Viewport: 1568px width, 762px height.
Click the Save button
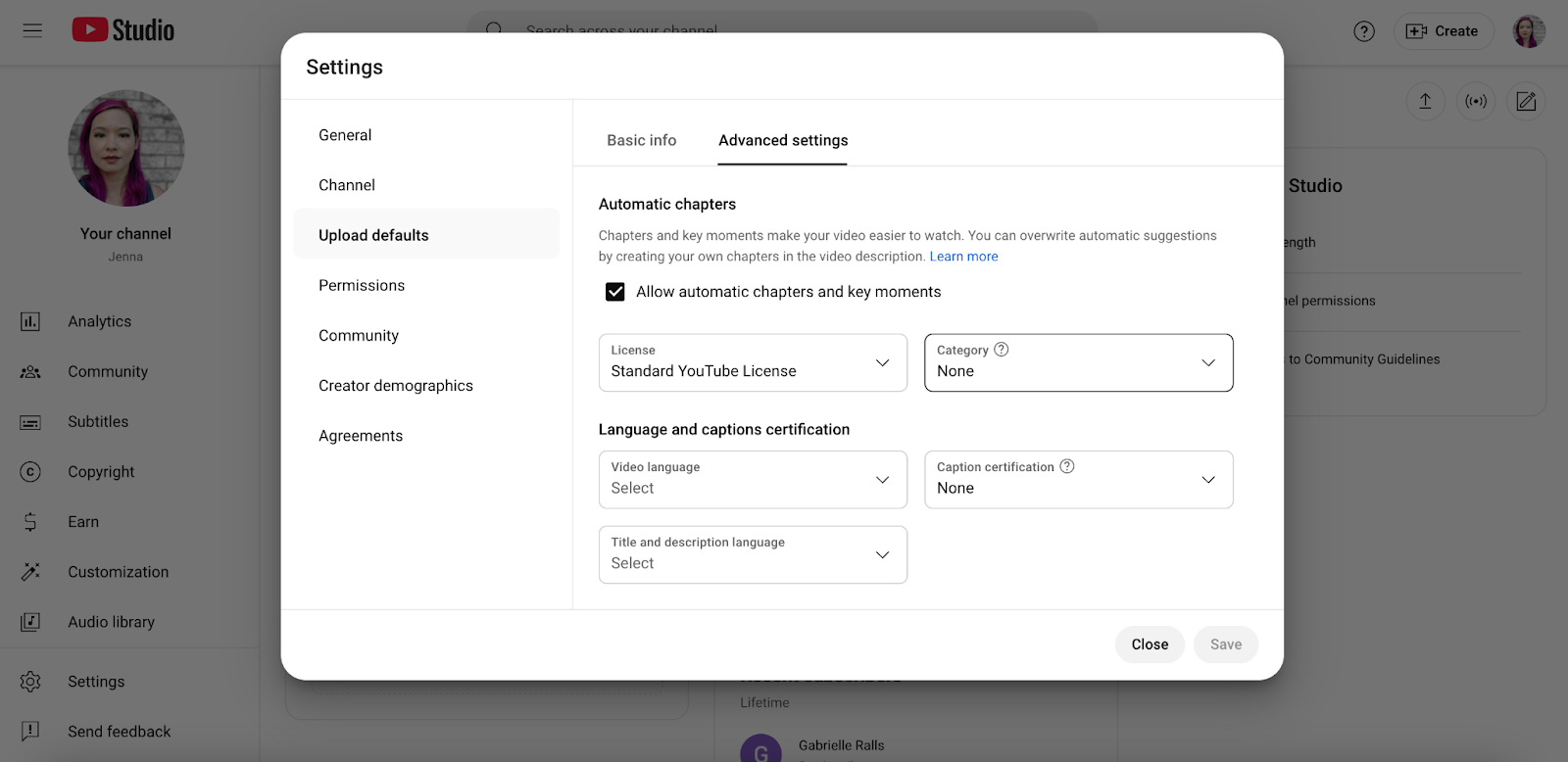coord(1226,644)
